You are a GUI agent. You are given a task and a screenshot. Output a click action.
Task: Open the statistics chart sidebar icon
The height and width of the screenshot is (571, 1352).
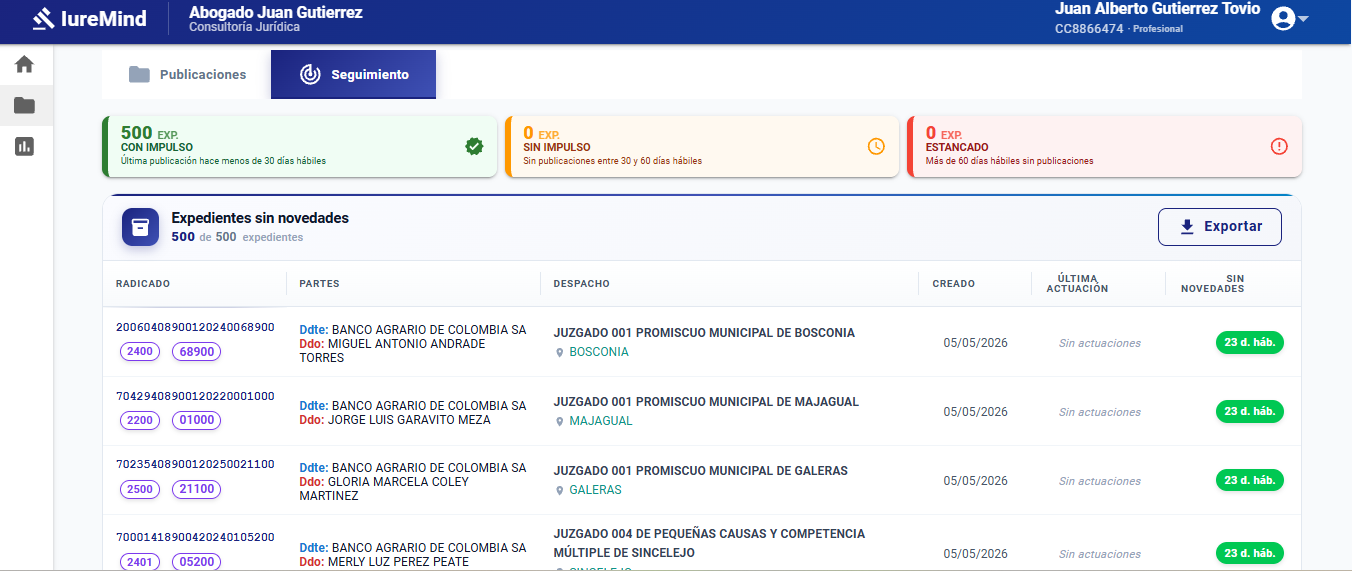(25, 146)
